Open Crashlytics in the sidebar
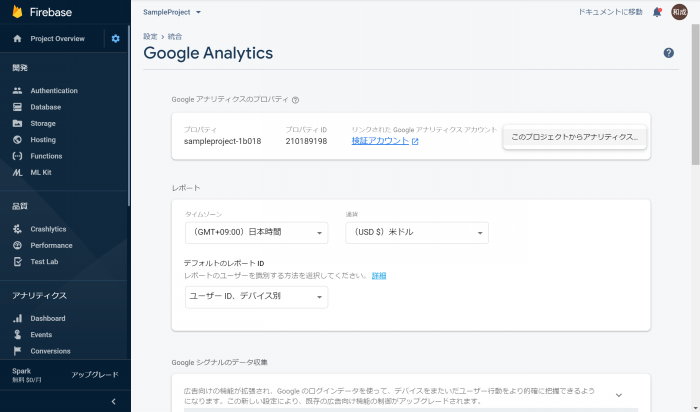 click(48, 229)
